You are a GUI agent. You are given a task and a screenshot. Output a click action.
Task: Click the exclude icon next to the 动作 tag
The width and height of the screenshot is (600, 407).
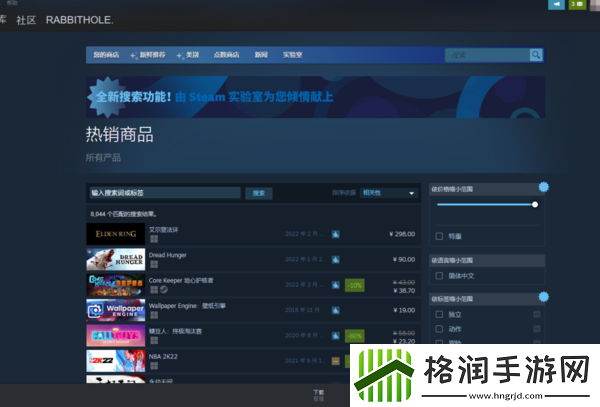[537, 329]
